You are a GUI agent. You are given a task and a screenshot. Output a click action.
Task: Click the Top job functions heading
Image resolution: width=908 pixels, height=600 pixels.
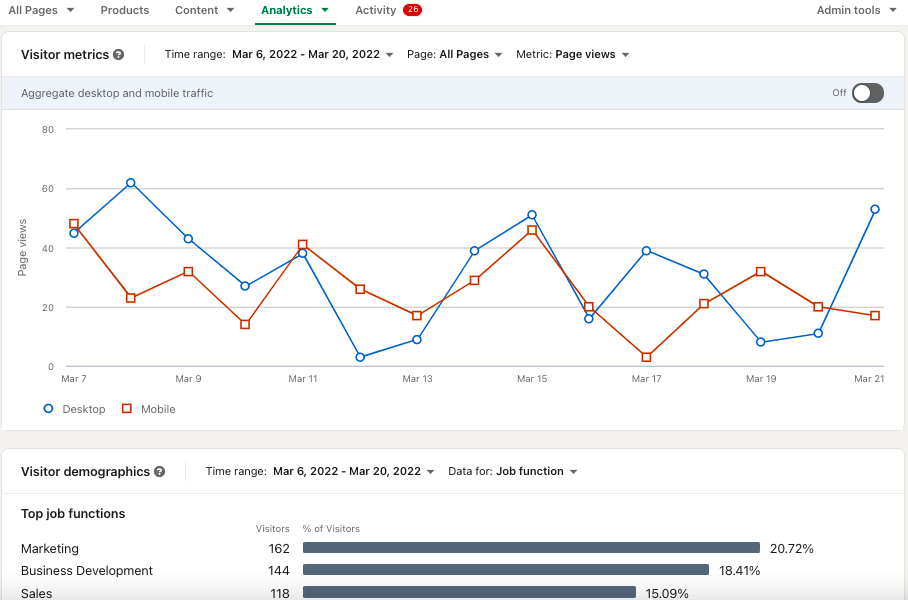[x=73, y=514]
